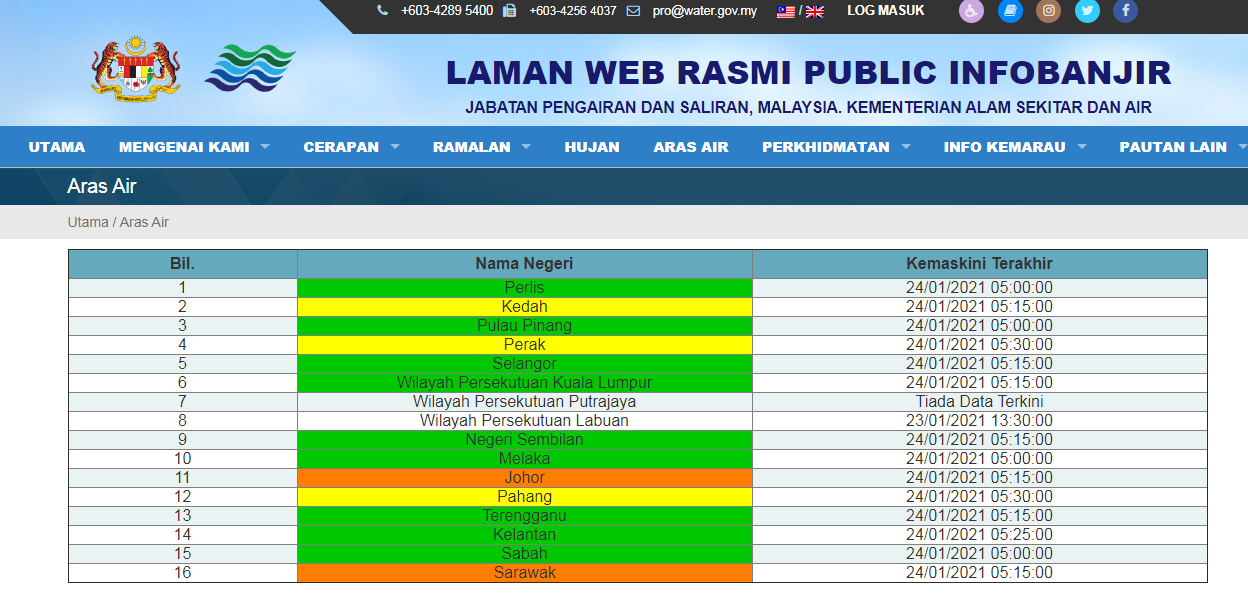Expand the INFO KEMARAU dropdown arrow
Image resolution: width=1248 pixels, height=593 pixels.
click(1081, 147)
